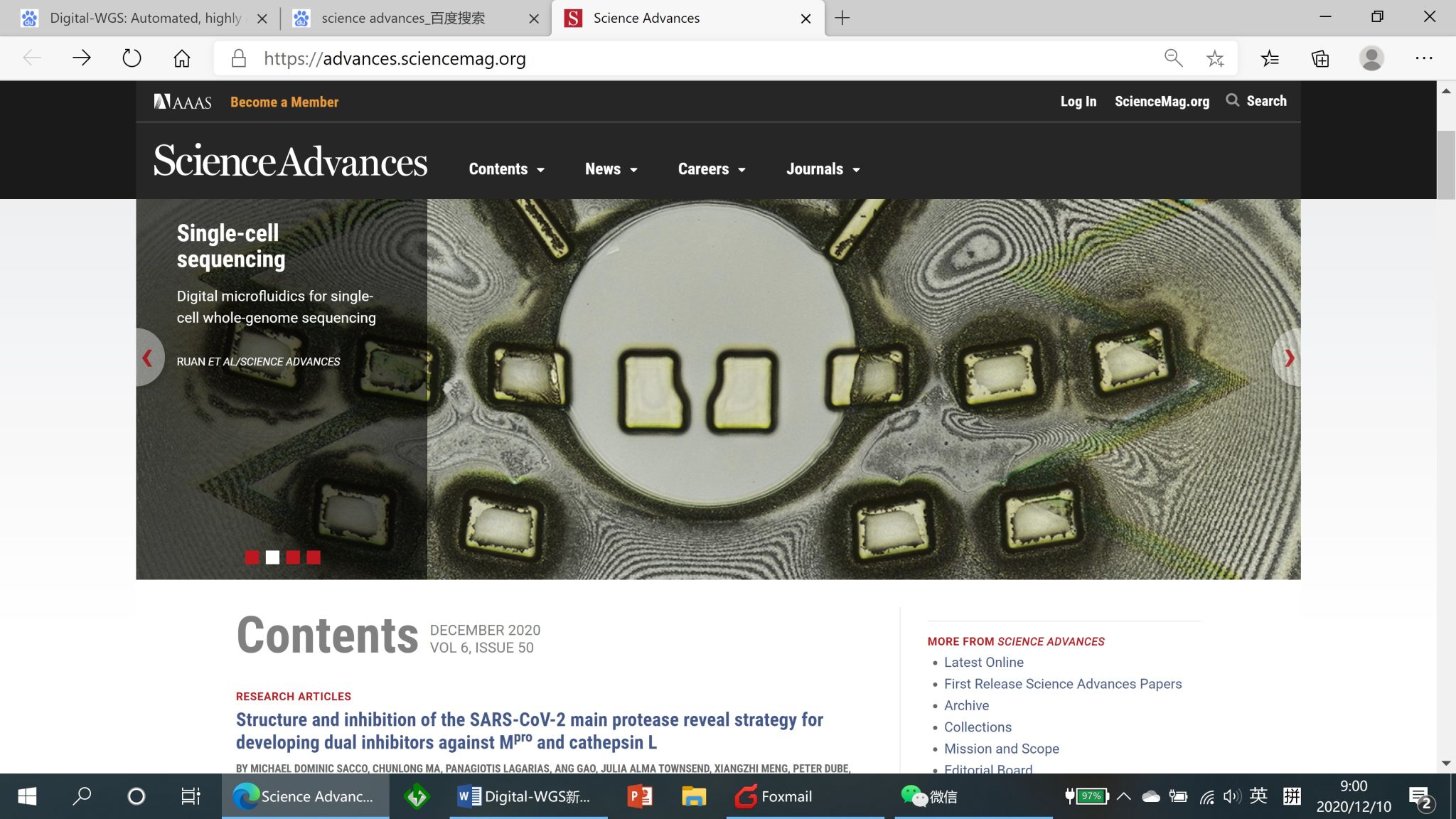Click the home page icon
The width and height of the screenshot is (1456, 819).
pos(182,58)
